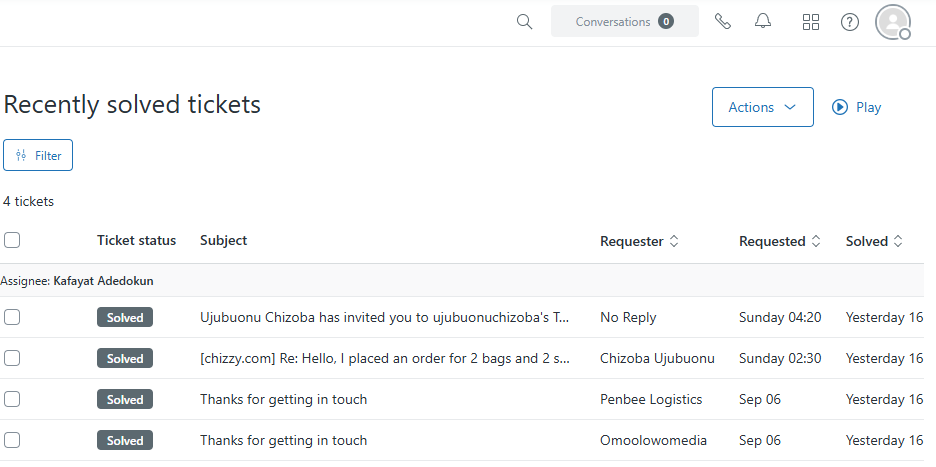This screenshot has width=936, height=467.
Task: Open the Filter button
Action: (x=38, y=155)
